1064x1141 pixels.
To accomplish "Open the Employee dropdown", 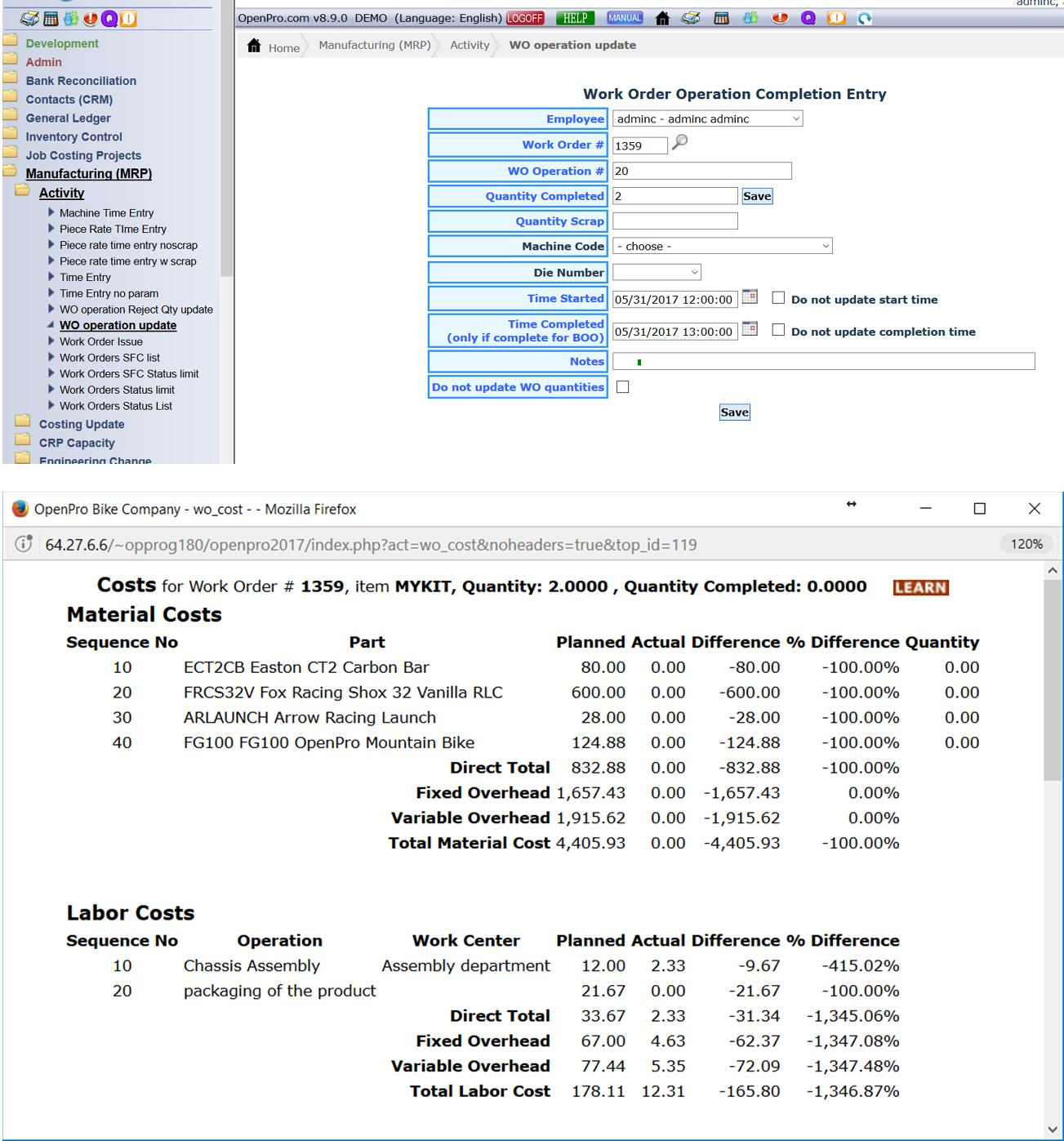I will pyautogui.click(x=707, y=119).
